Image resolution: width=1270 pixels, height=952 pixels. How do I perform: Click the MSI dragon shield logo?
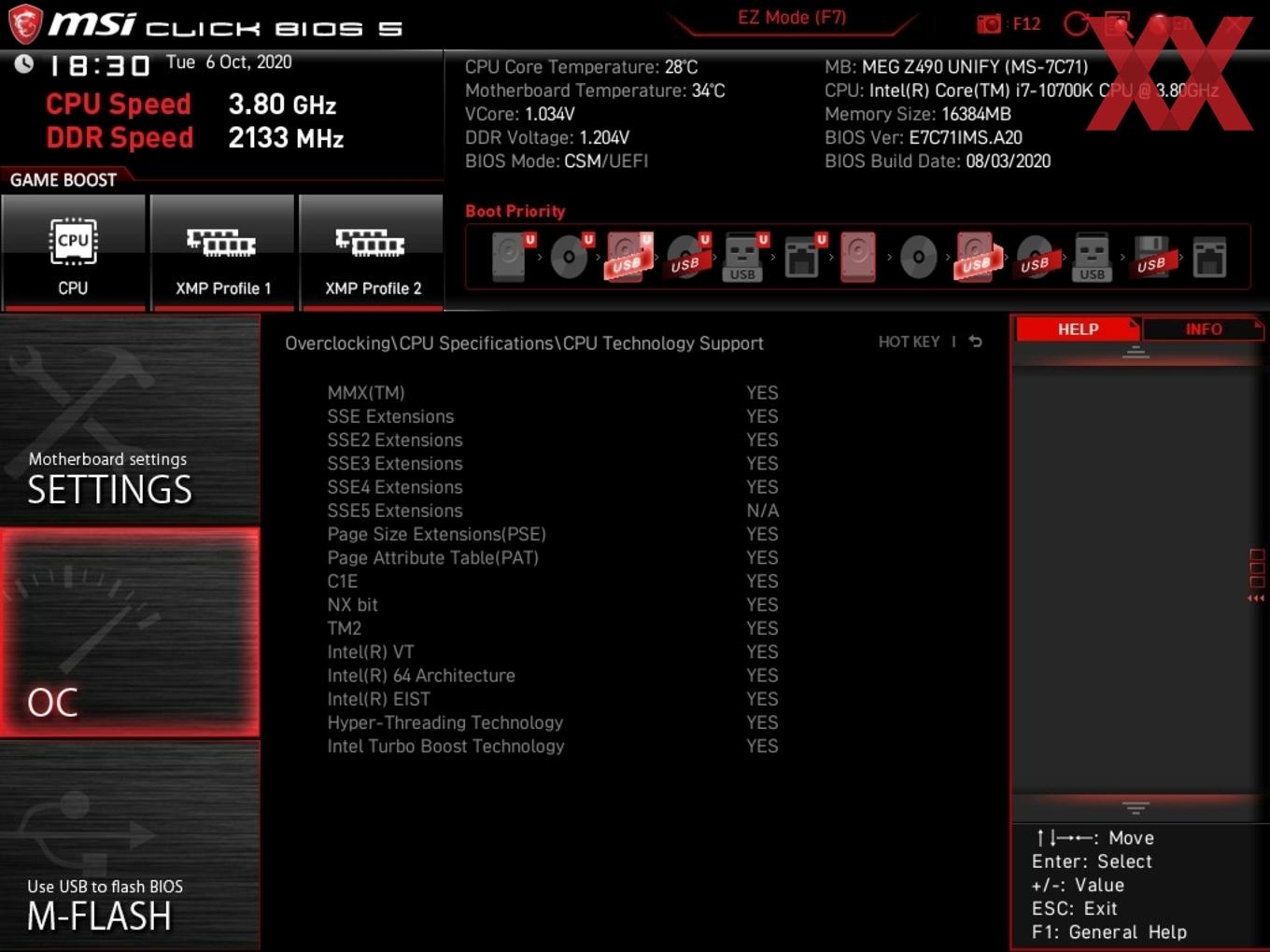tap(25, 24)
